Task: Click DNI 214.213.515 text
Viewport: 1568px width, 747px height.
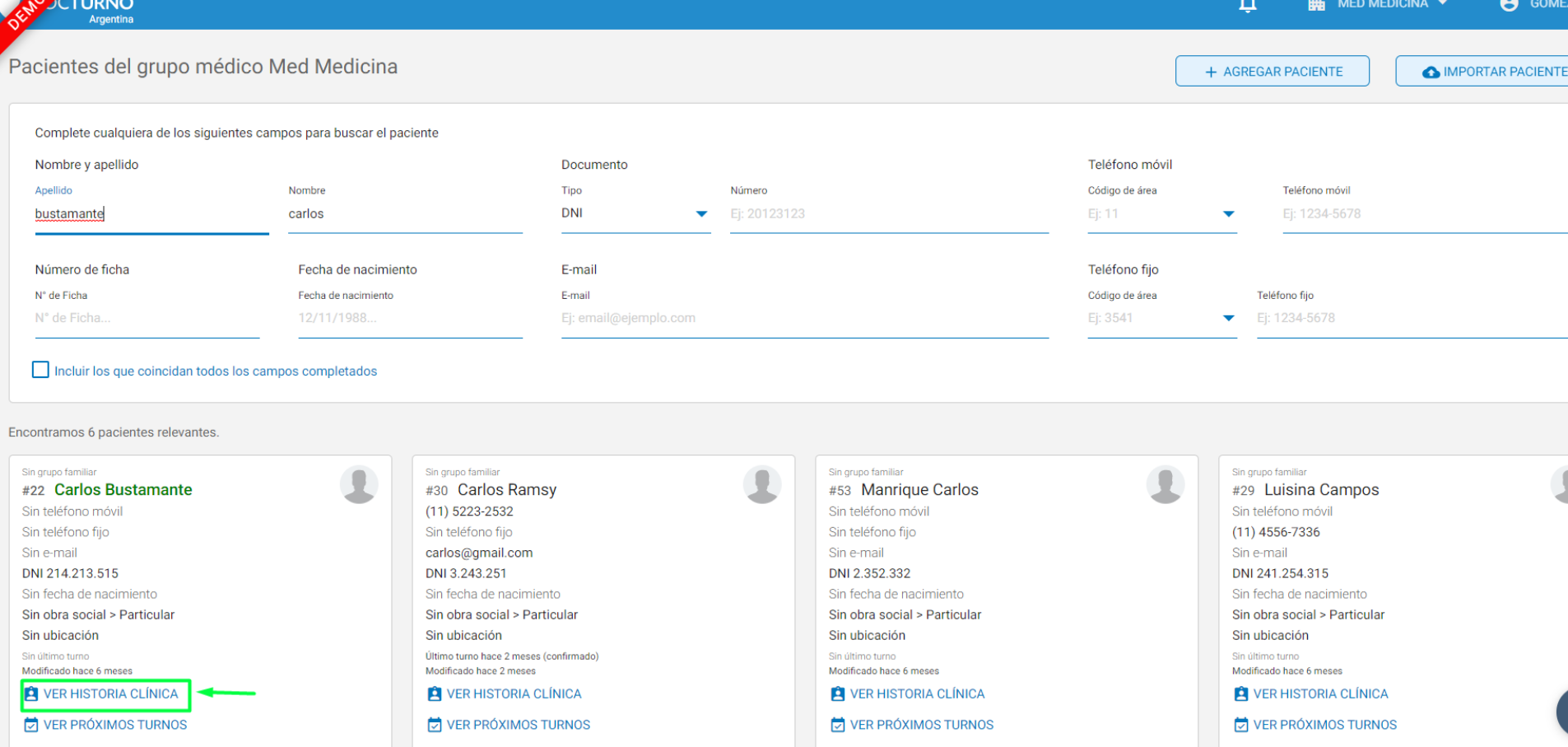Action: (70, 573)
